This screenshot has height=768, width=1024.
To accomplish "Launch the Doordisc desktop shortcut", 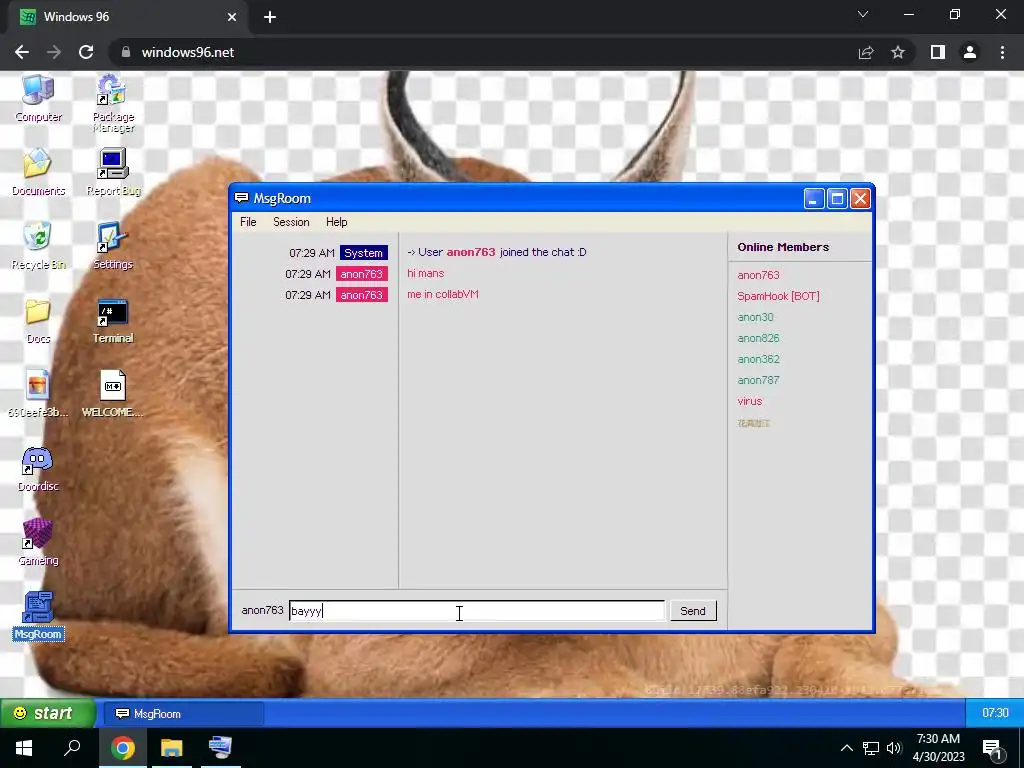I will coord(38,468).
